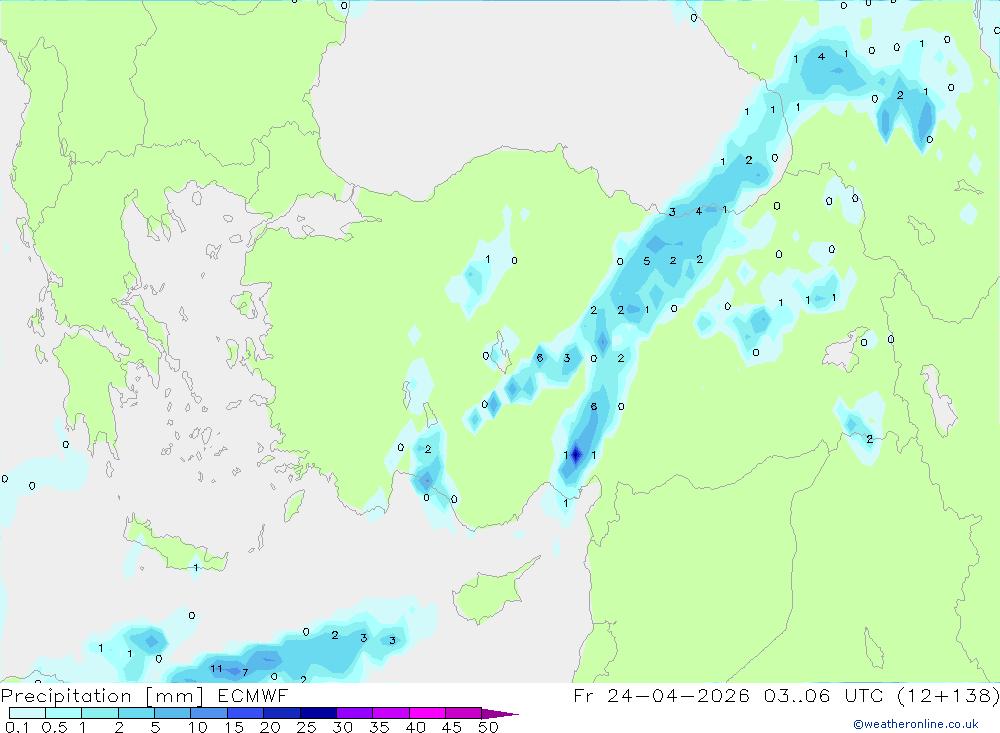Screen dimensions: 1000x733
Task: Click the 0.1–0.5 mm legend color swatch
Action: coord(27,713)
